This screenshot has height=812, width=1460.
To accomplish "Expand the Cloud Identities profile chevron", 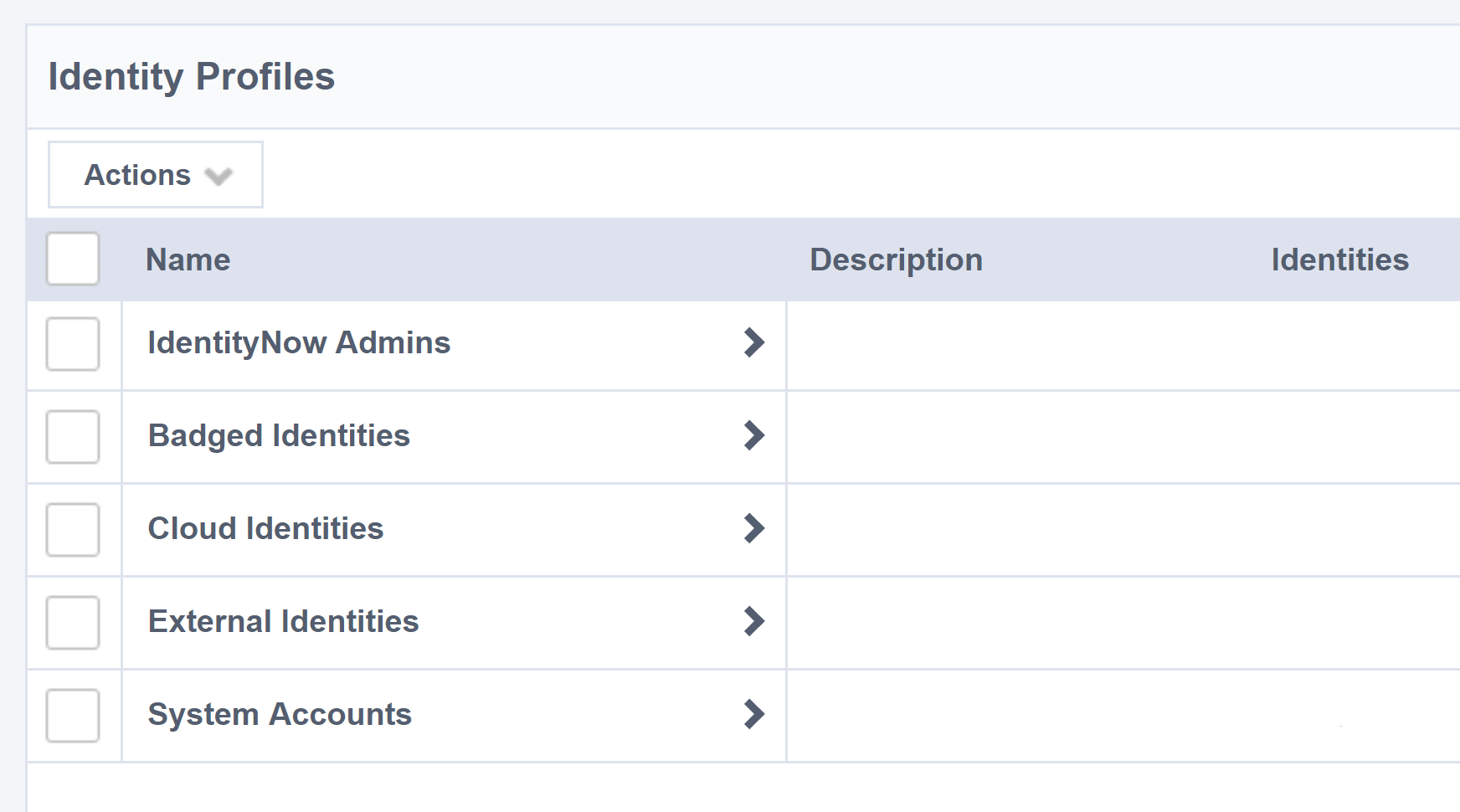I will coord(754,528).
